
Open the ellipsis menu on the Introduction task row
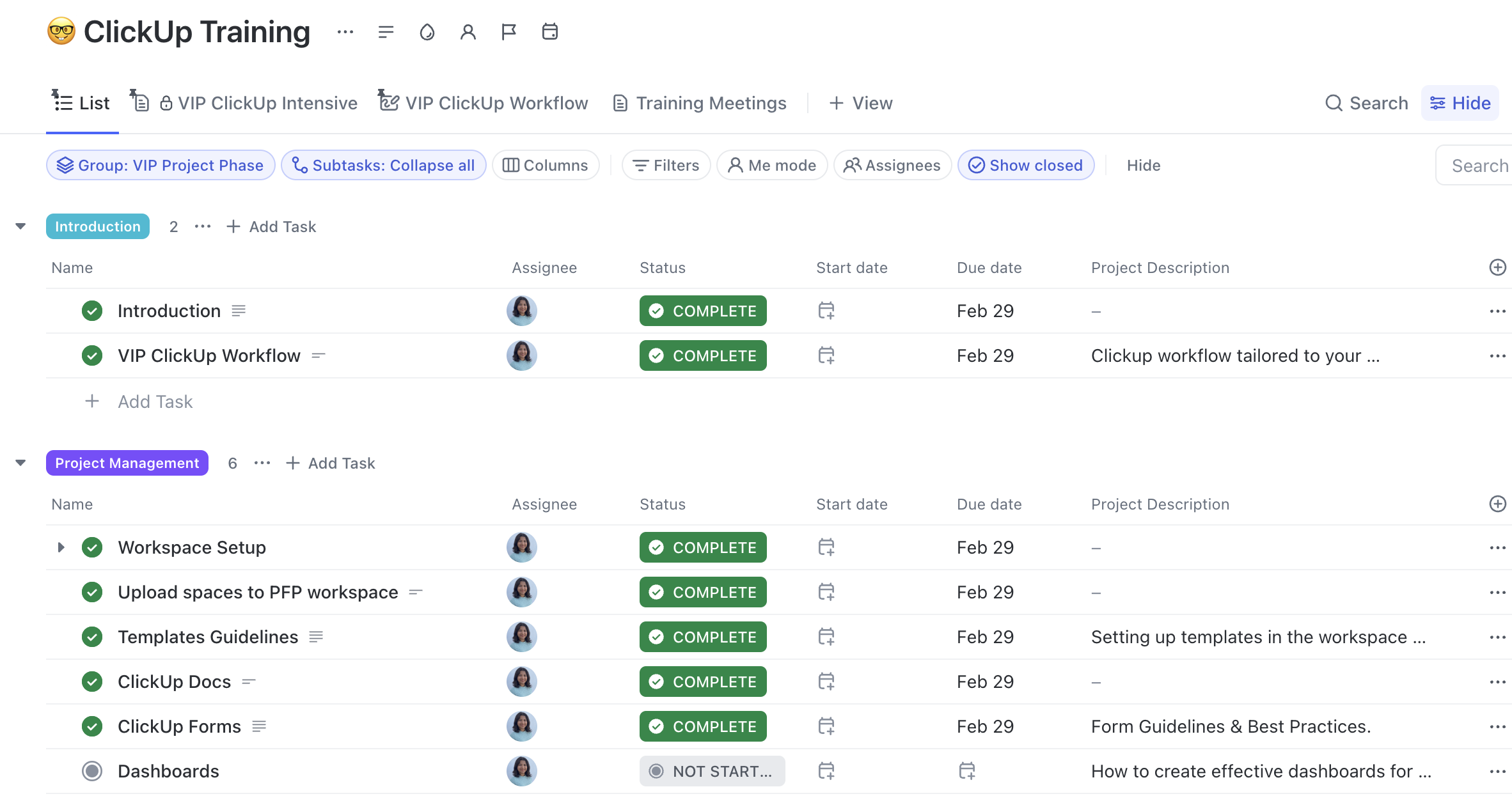(1498, 311)
